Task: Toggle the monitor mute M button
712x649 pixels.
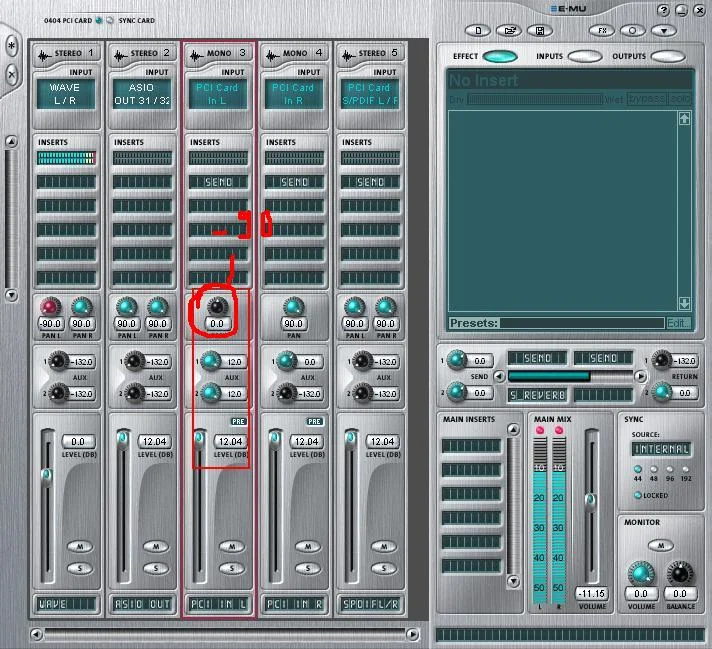Action: click(x=658, y=545)
